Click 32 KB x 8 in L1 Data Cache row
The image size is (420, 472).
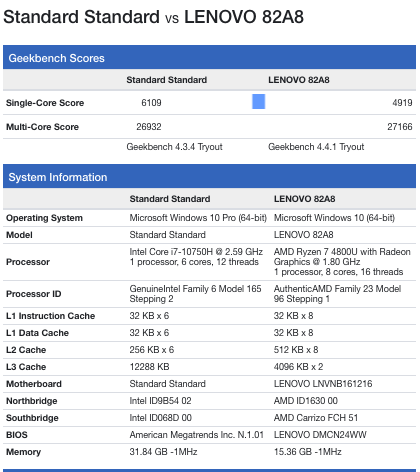[293, 333]
